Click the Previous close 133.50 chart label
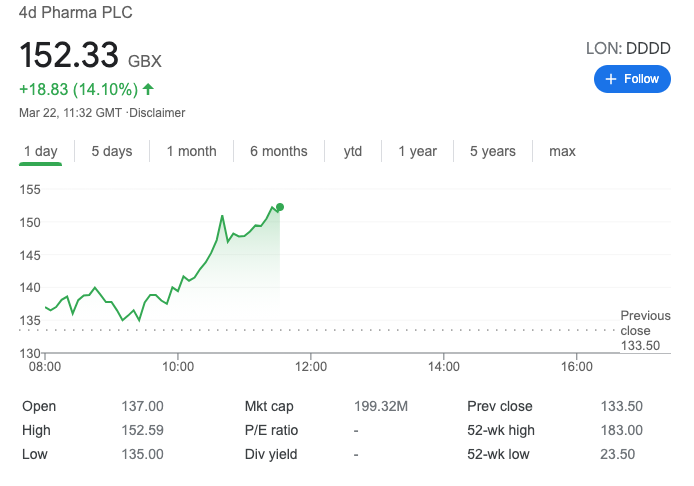This screenshot has height=486, width=694. pyautogui.click(x=645, y=331)
